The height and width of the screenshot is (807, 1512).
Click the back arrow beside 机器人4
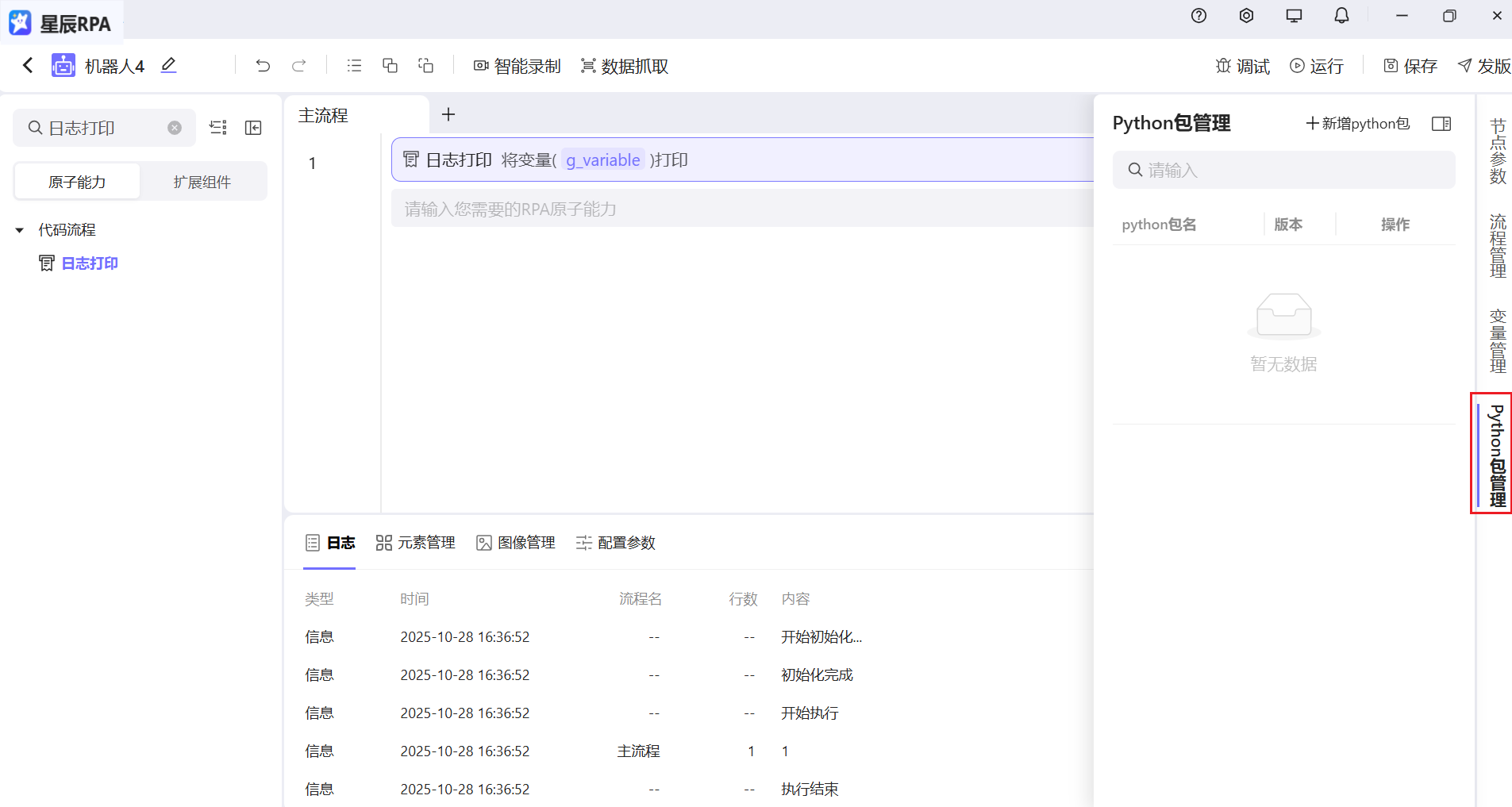coord(27,65)
